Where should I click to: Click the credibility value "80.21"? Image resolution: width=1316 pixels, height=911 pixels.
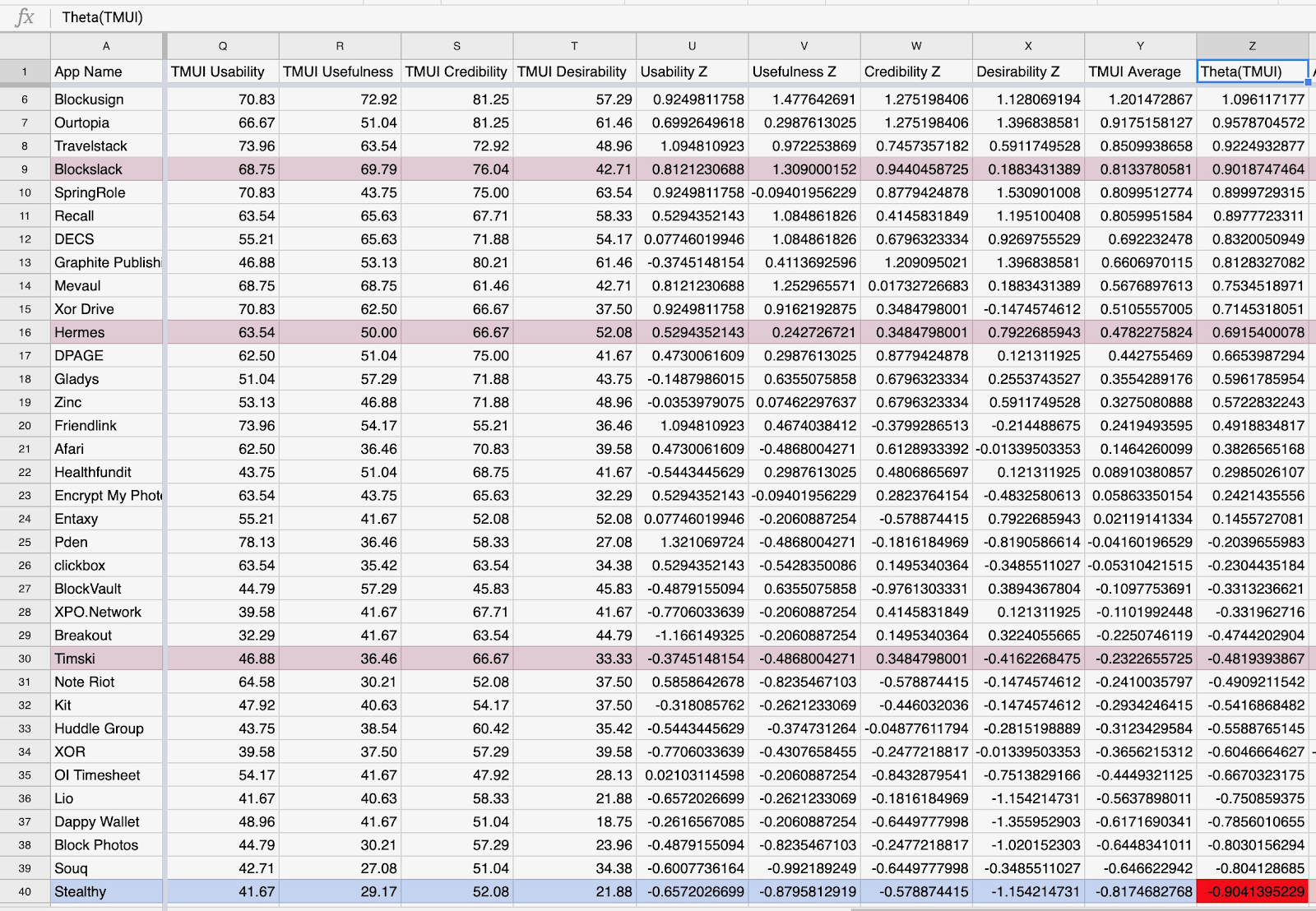tap(457, 262)
